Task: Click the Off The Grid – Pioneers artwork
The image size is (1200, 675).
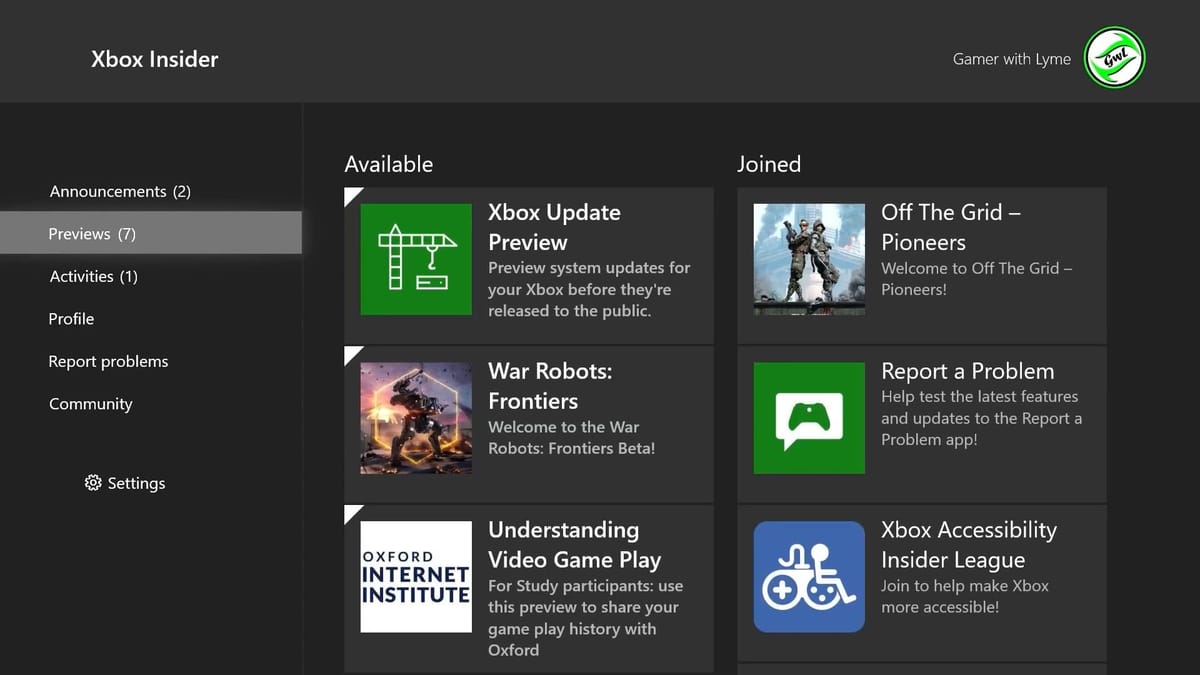Action: [809, 259]
